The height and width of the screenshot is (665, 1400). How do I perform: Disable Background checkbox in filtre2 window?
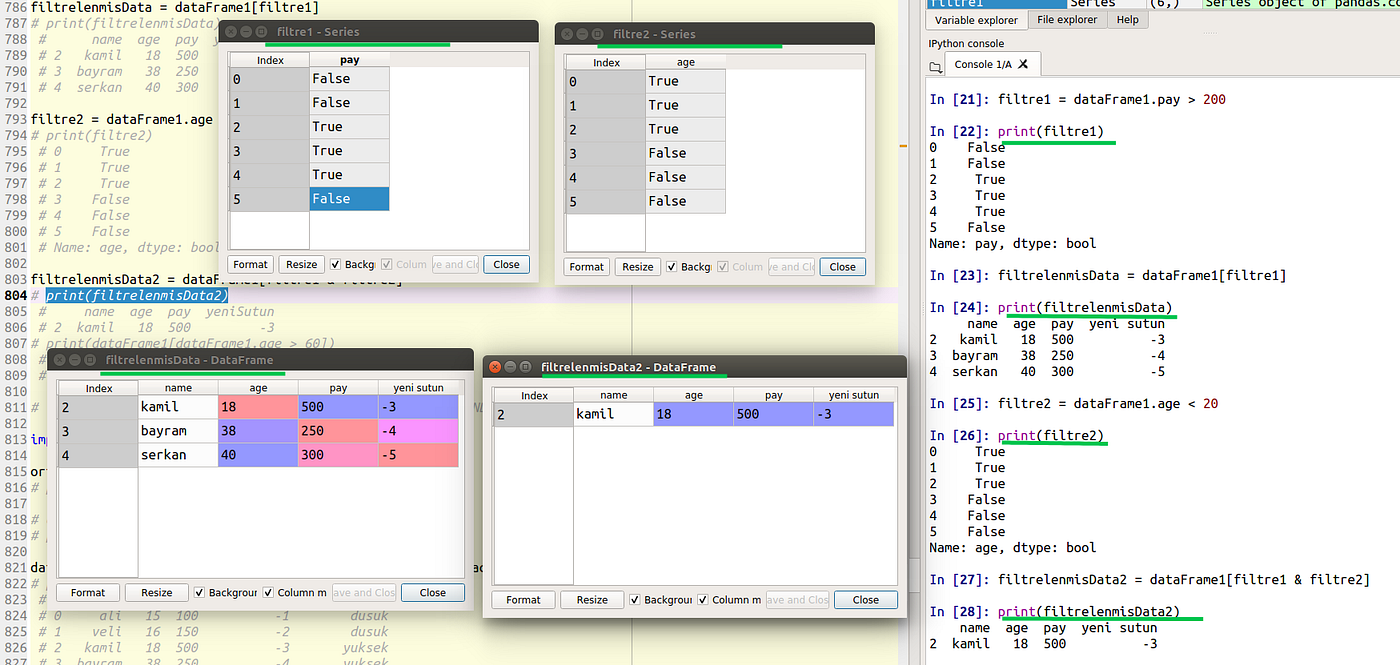(673, 267)
